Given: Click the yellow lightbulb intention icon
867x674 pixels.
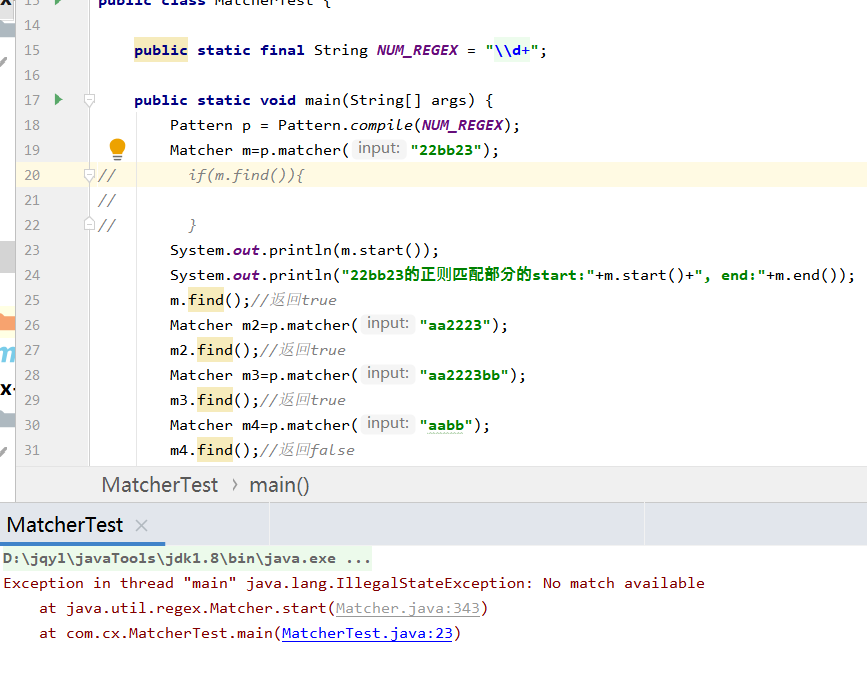Looking at the screenshot, I should pyautogui.click(x=117, y=149).
